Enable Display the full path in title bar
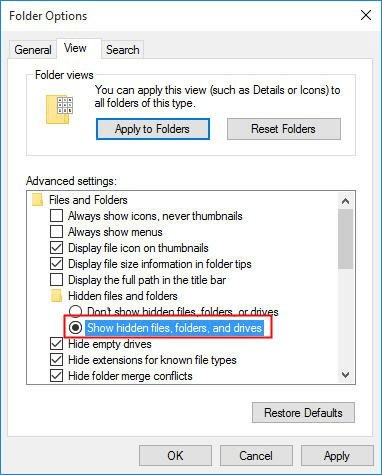The image size is (382, 475). point(56,280)
